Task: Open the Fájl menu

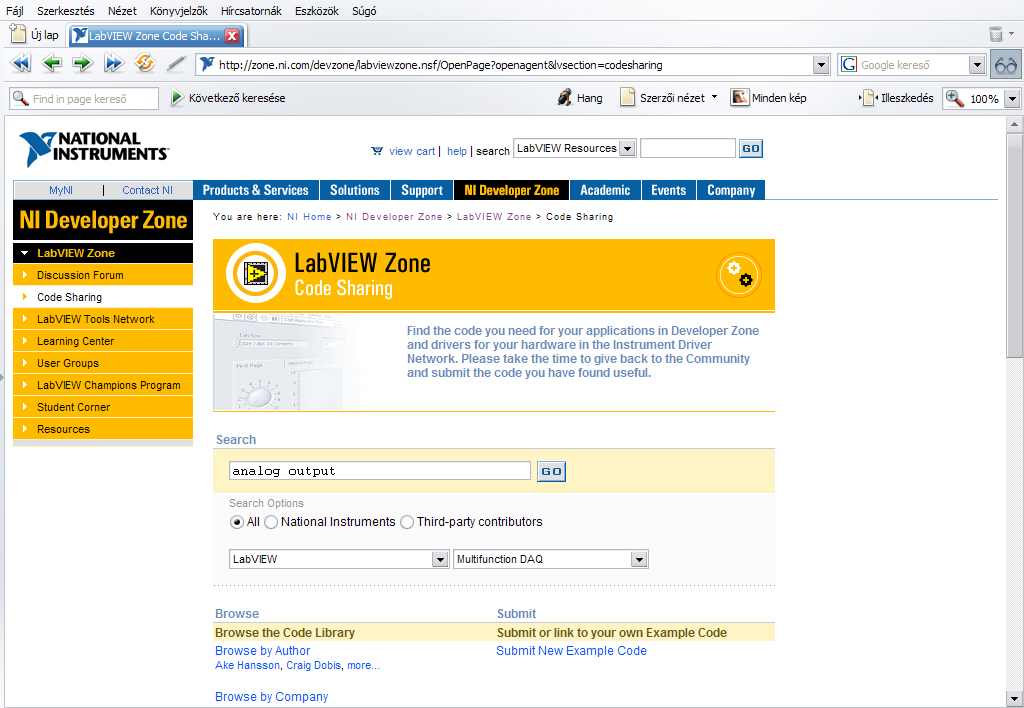Action: tap(14, 10)
